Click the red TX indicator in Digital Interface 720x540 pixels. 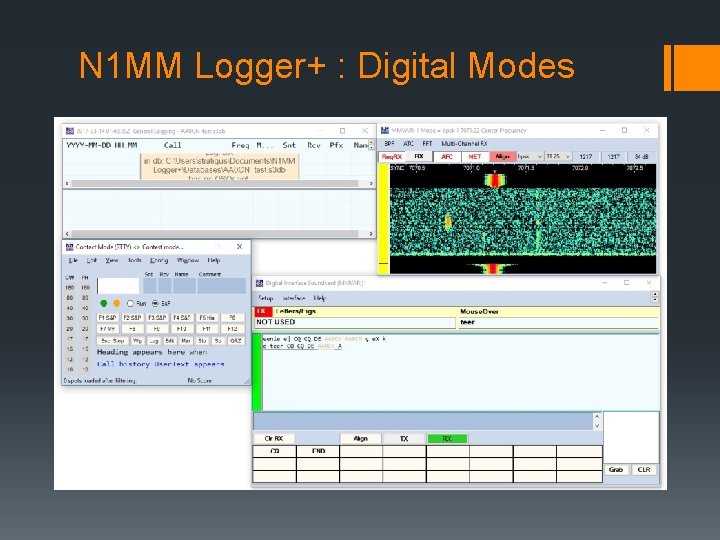point(261,311)
